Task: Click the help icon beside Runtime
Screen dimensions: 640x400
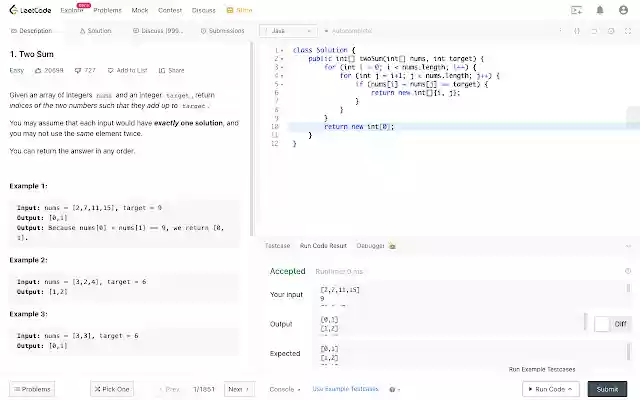Action: pos(628,271)
